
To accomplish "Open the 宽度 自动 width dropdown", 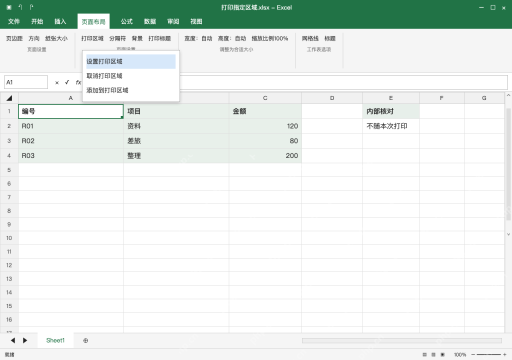I will (x=198, y=39).
